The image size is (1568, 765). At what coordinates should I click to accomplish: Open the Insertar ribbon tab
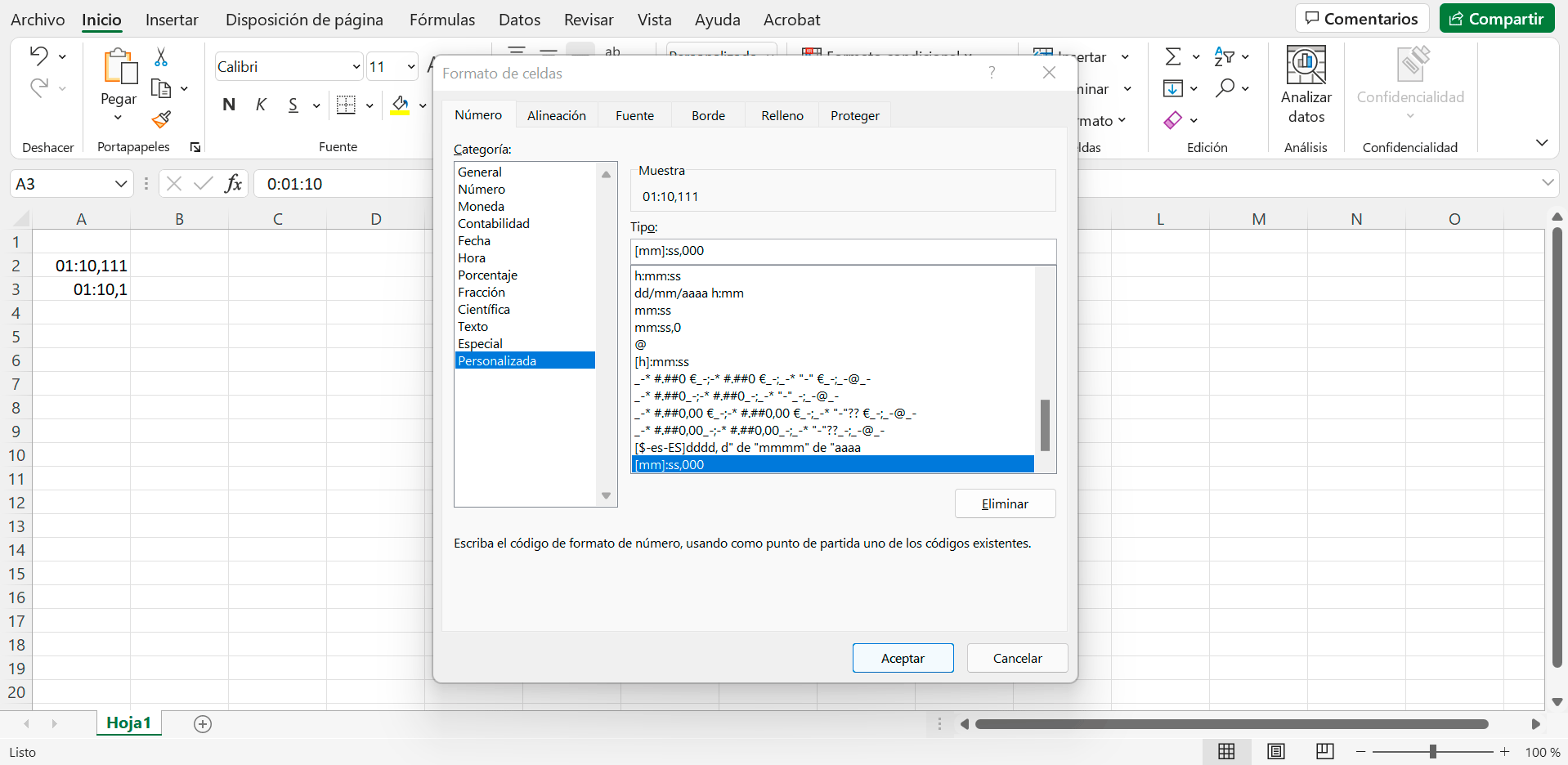[x=172, y=20]
